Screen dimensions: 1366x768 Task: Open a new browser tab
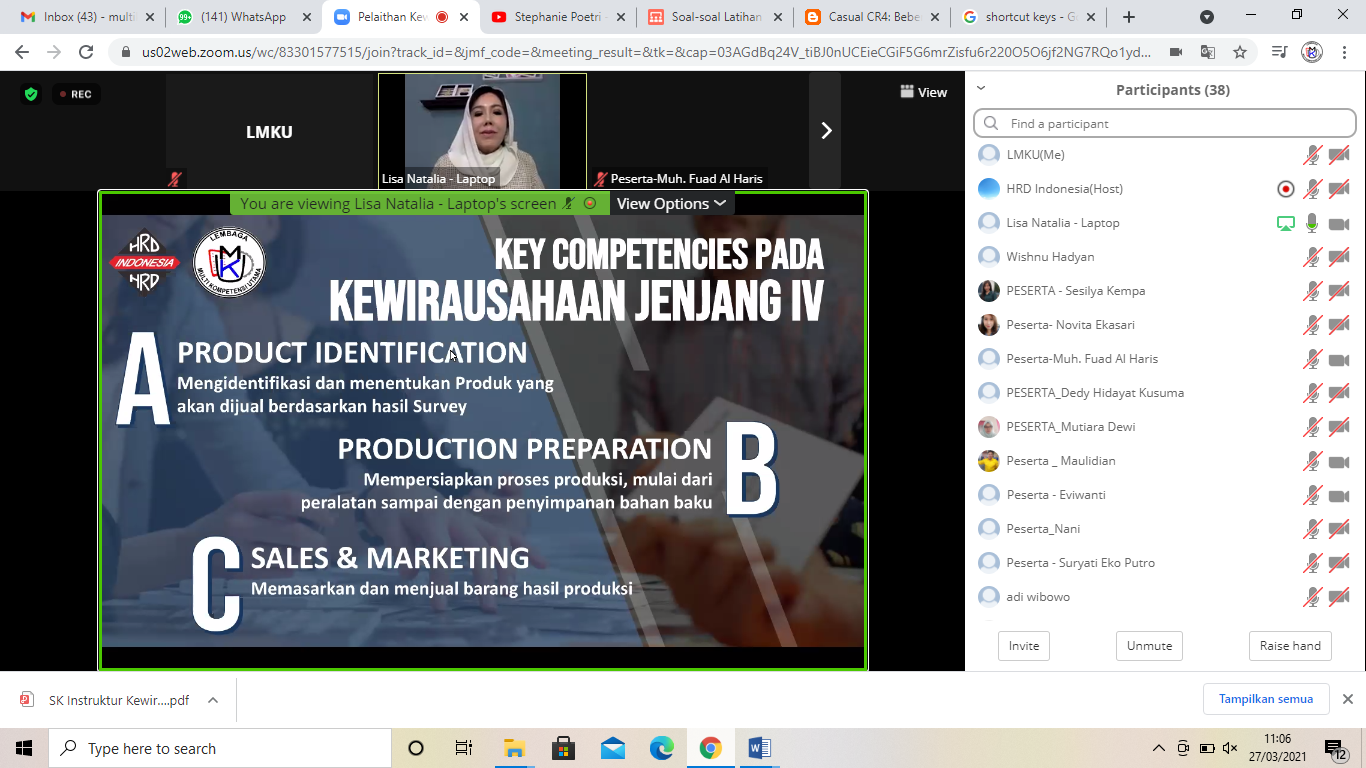(1129, 17)
